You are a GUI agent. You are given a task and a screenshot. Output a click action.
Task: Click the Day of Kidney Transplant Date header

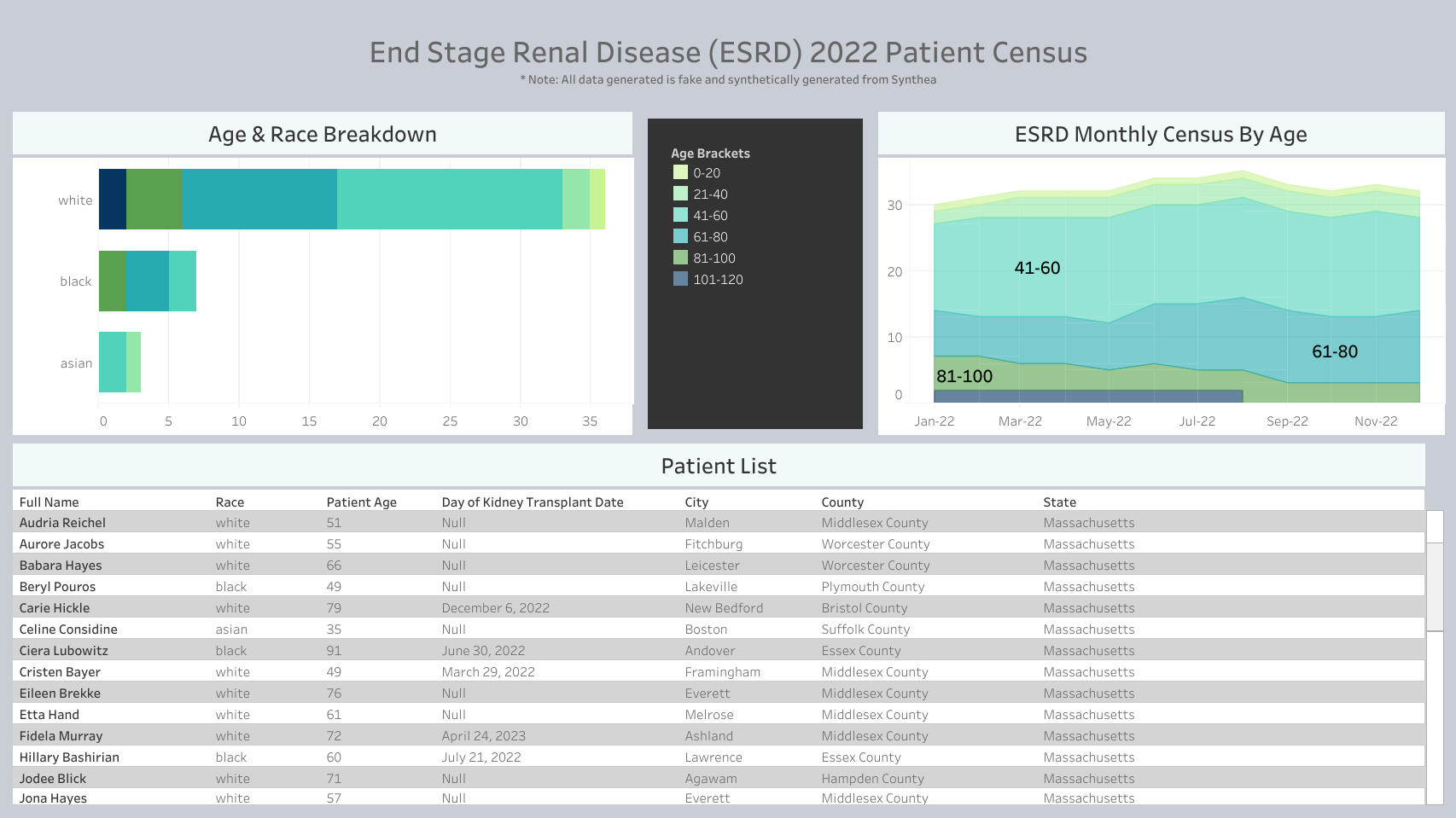[x=532, y=502]
